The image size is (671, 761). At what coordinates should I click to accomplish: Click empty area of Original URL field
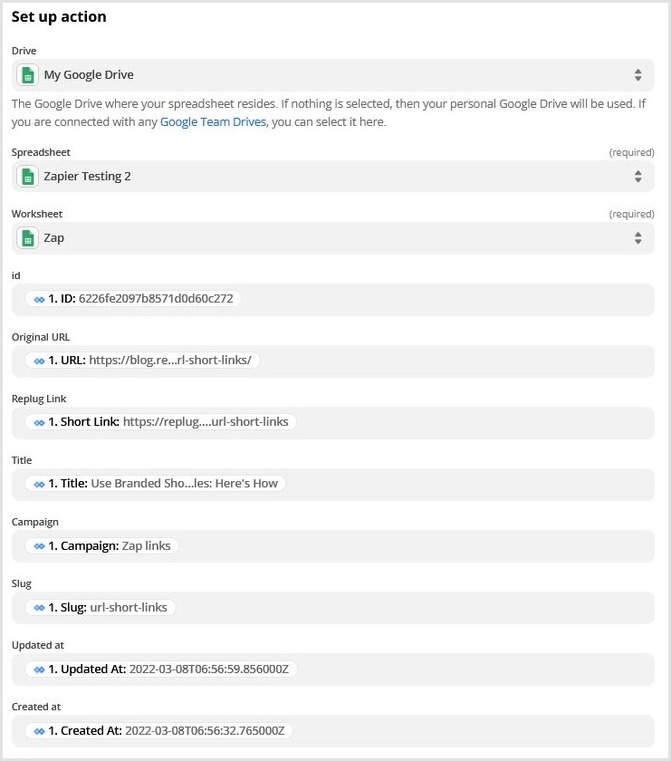point(450,361)
